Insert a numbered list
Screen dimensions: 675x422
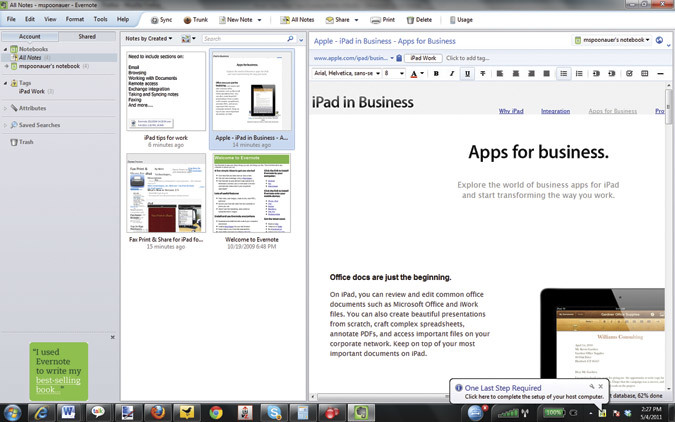click(579, 74)
